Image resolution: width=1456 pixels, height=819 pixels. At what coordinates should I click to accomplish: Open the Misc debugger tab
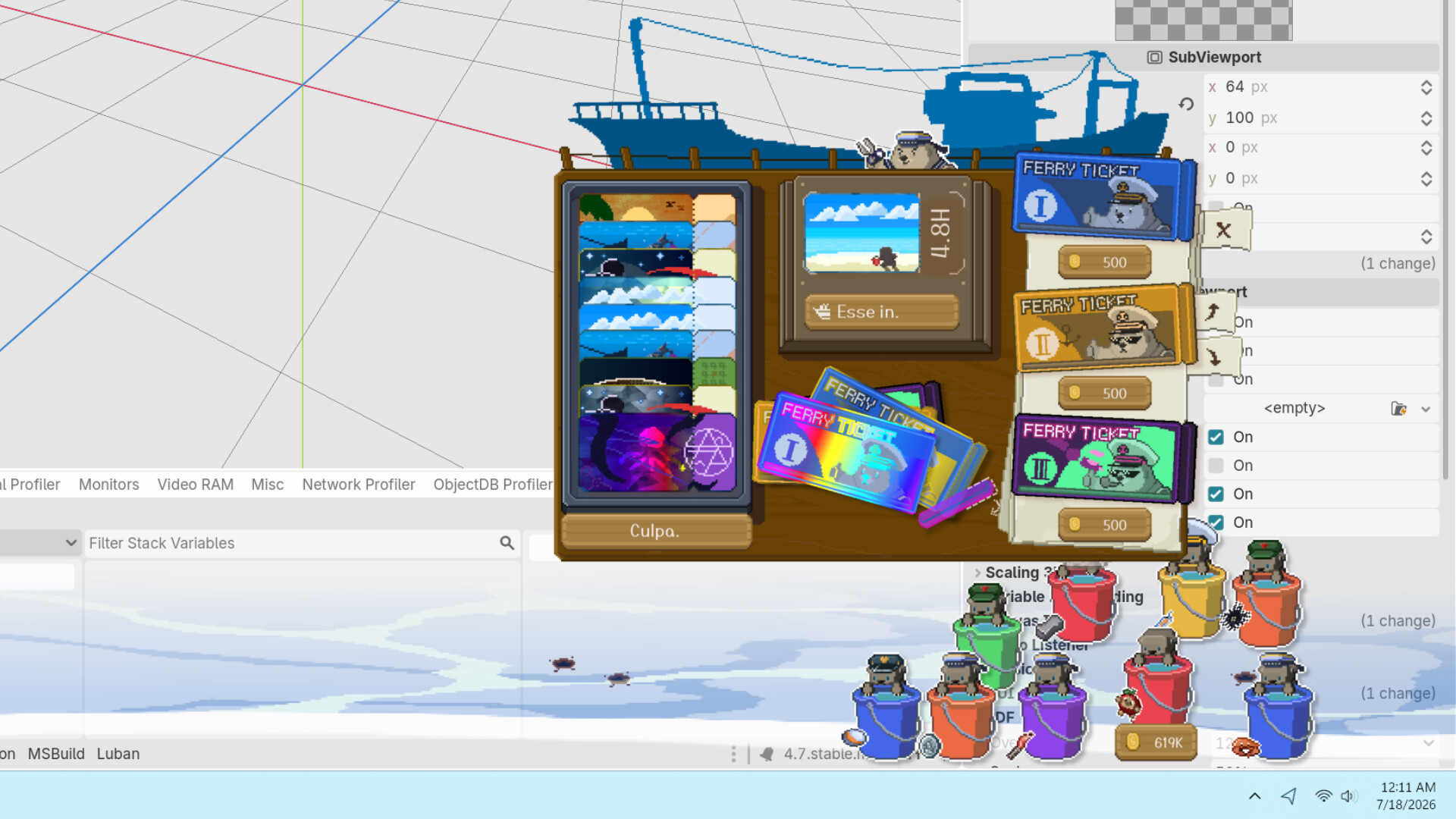point(268,485)
